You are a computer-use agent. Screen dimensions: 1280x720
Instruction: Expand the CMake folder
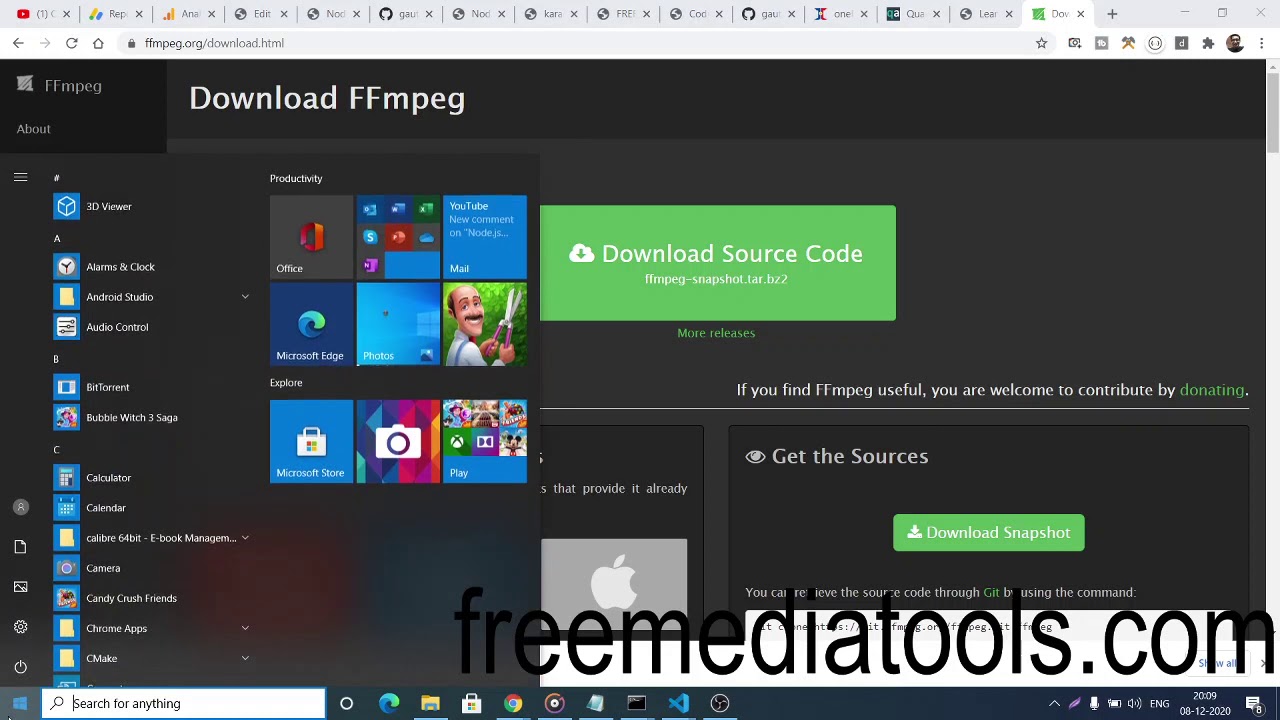click(244, 658)
